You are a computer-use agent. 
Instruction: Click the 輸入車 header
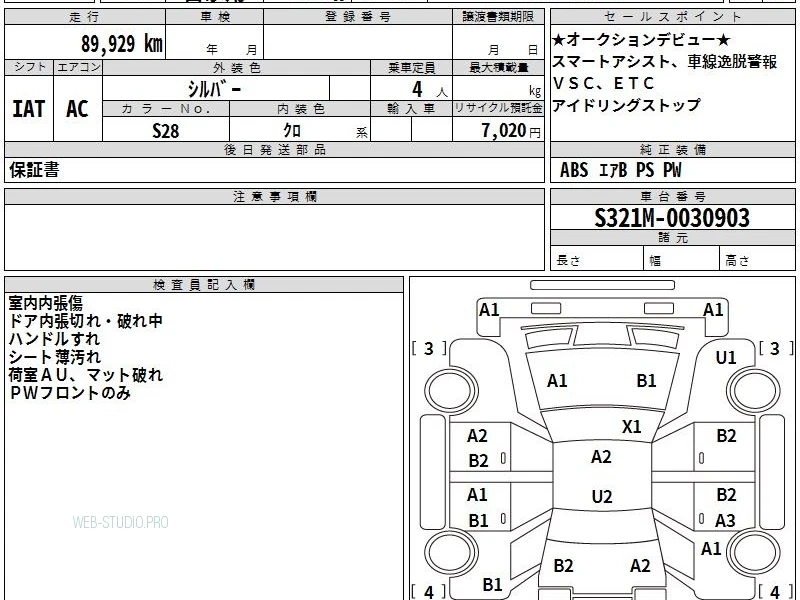[x=412, y=109]
